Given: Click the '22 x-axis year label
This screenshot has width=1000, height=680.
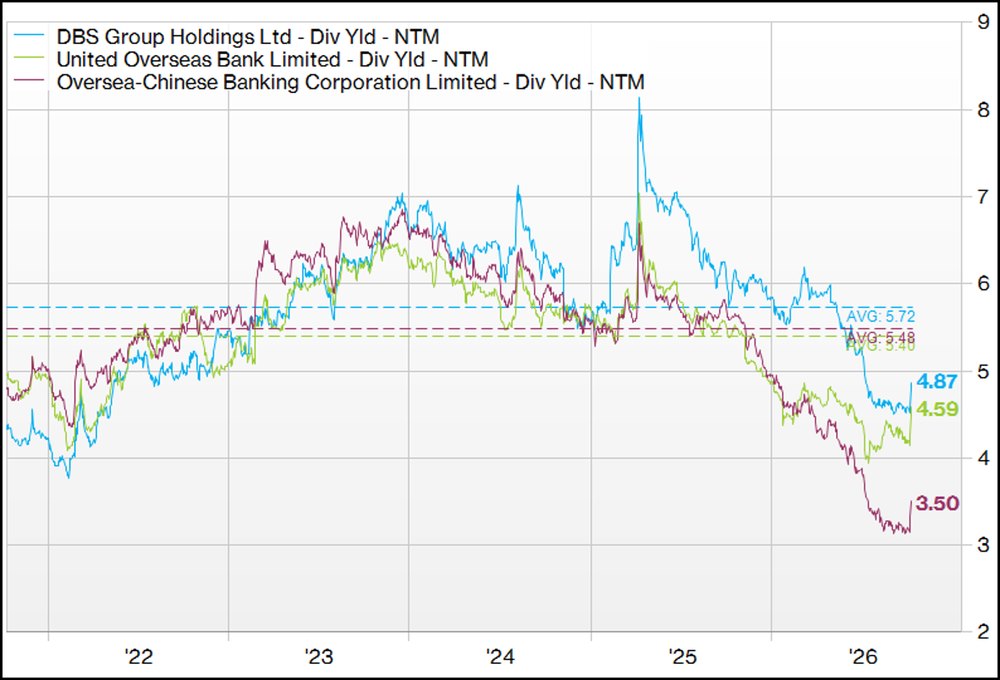Looking at the screenshot, I should click(x=138, y=656).
